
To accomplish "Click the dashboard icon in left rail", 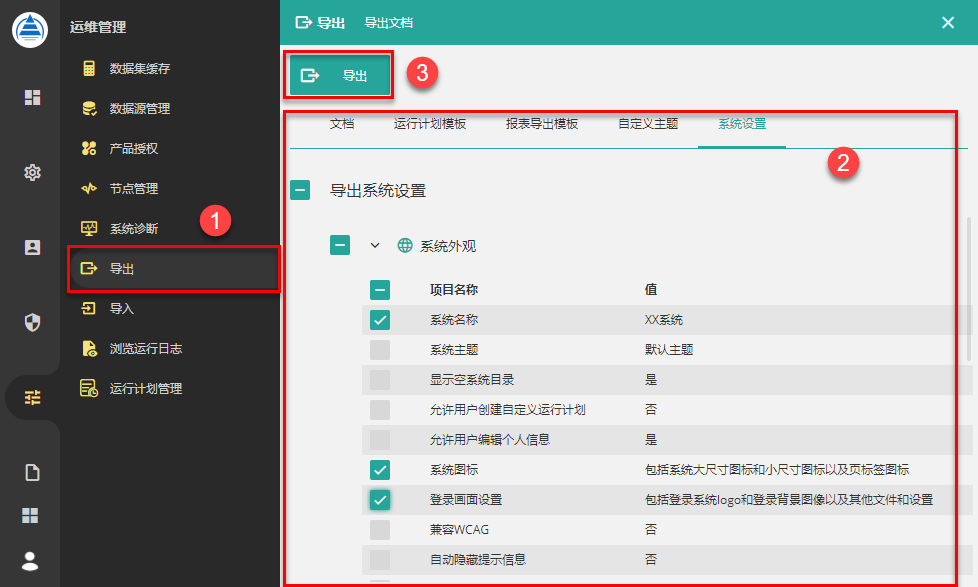I will pos(32,97).
